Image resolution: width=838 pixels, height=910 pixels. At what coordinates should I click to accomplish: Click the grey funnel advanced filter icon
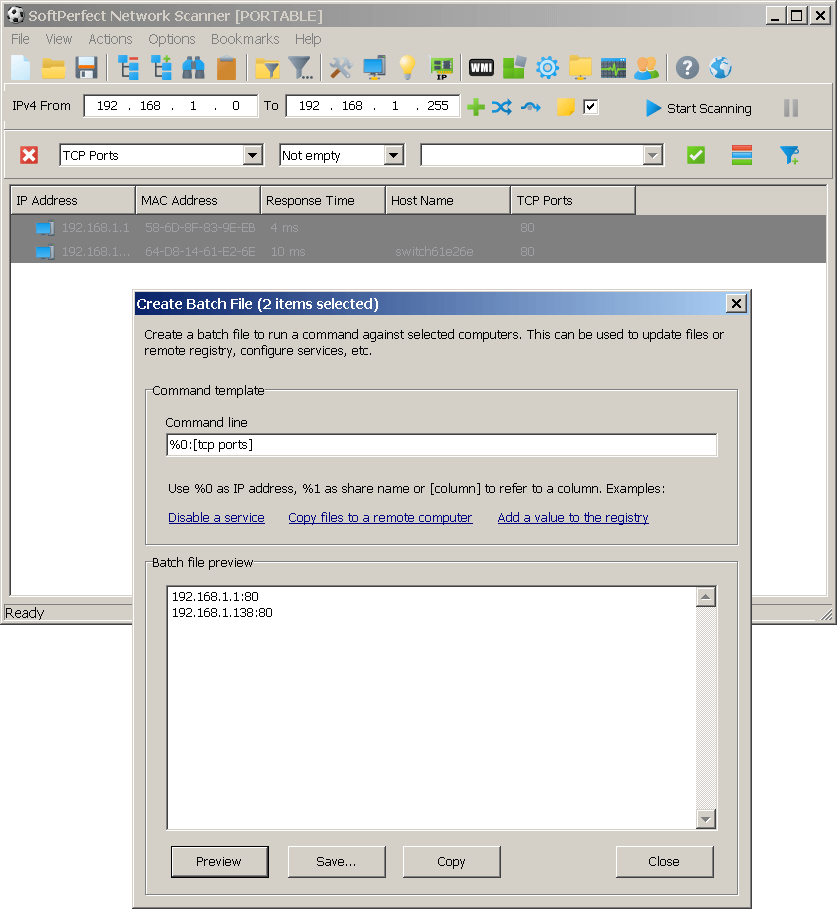tap(301, 68)
